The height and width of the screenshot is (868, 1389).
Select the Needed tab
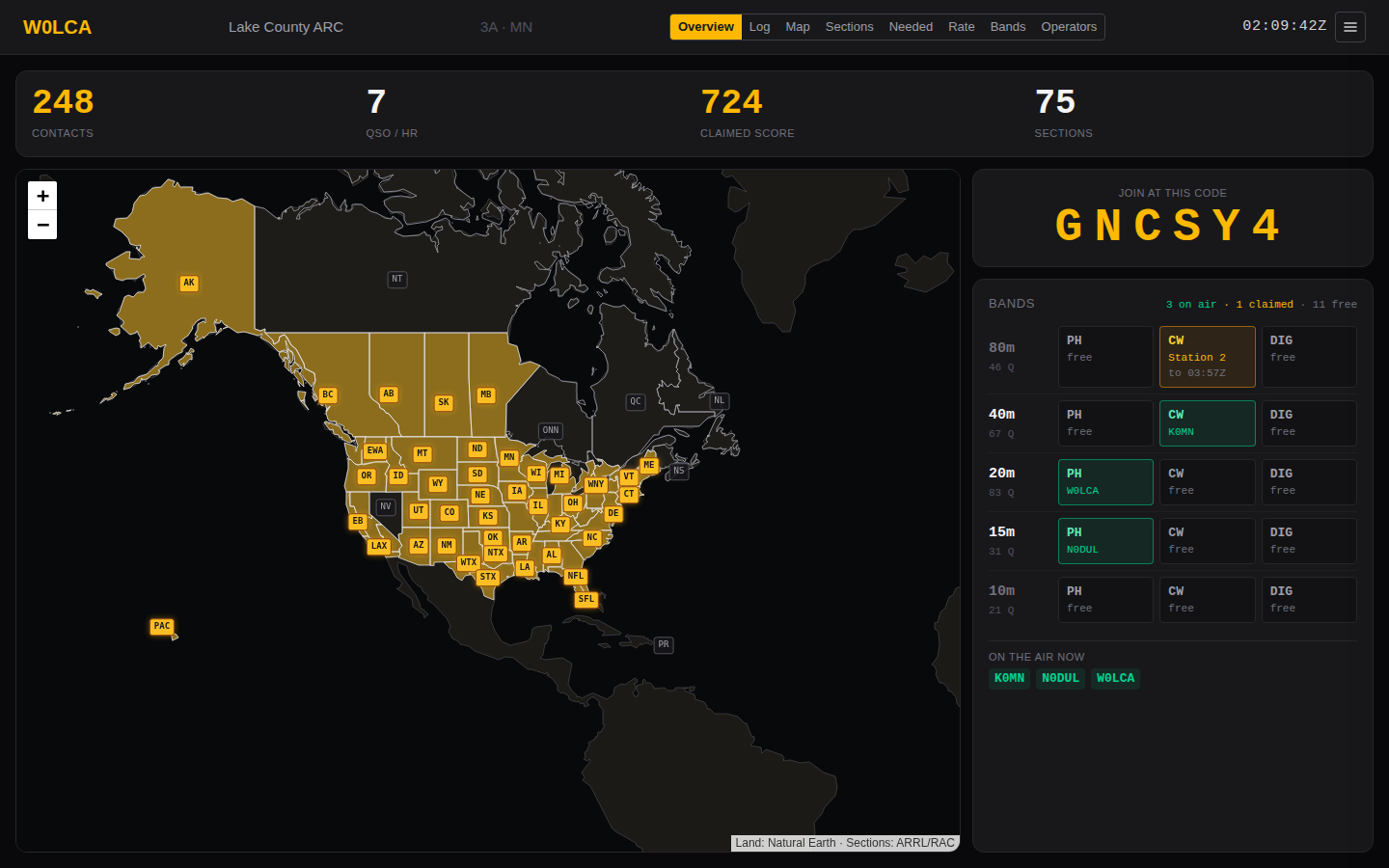(911, 27)
